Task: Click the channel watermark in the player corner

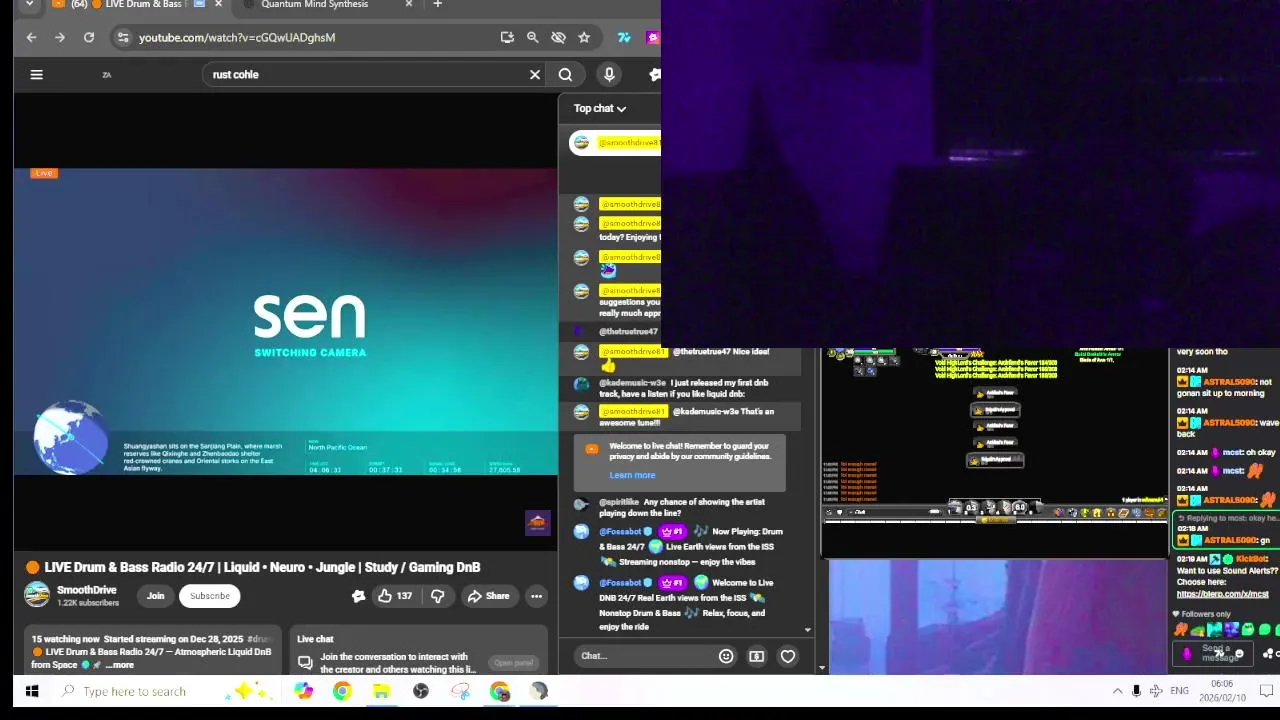Action: [537, 523]
